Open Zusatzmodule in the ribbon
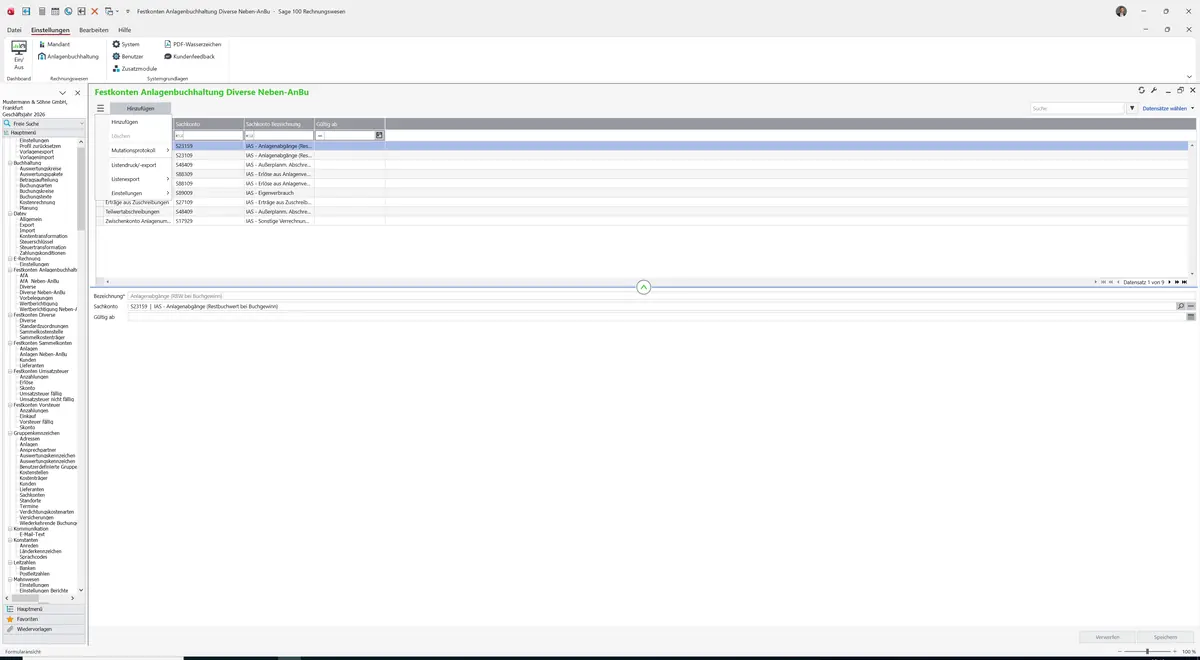This screenshot has height=660, width=1200. coord(134,68)
